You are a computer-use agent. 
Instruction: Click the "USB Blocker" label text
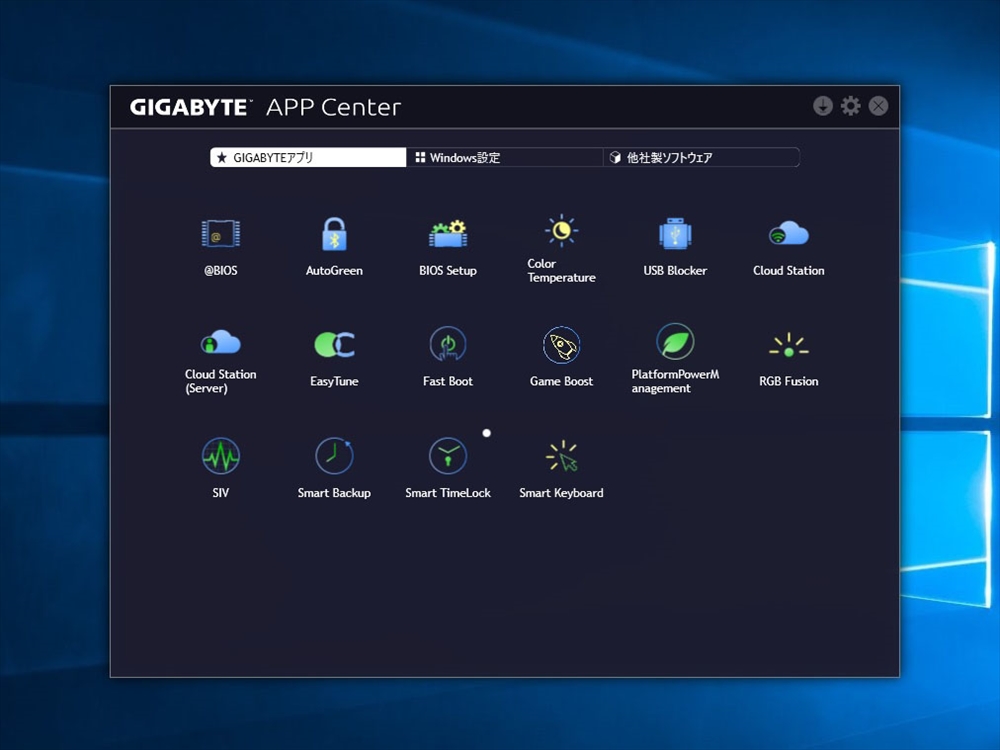[675, 270]
